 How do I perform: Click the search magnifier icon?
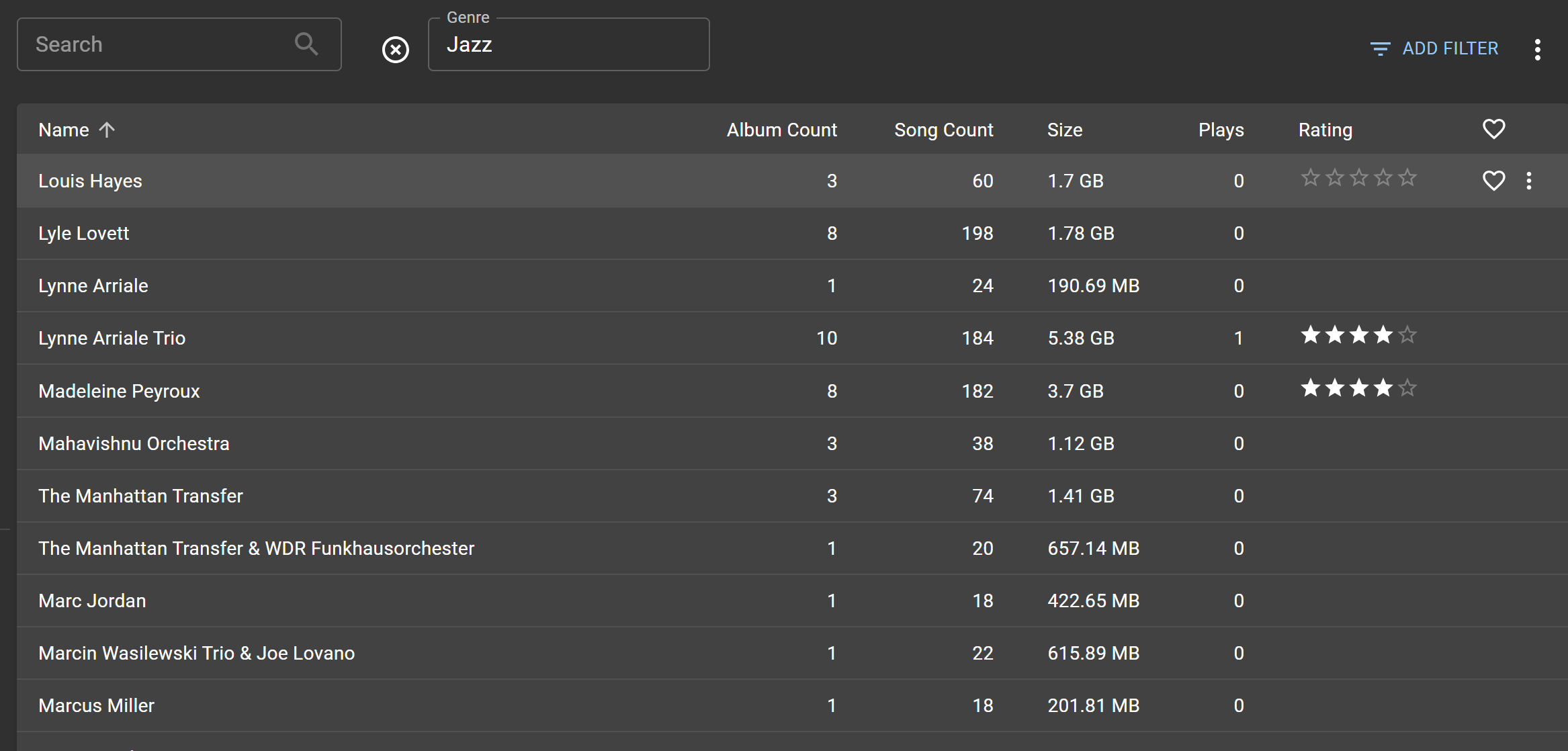[x=306, y=44]
